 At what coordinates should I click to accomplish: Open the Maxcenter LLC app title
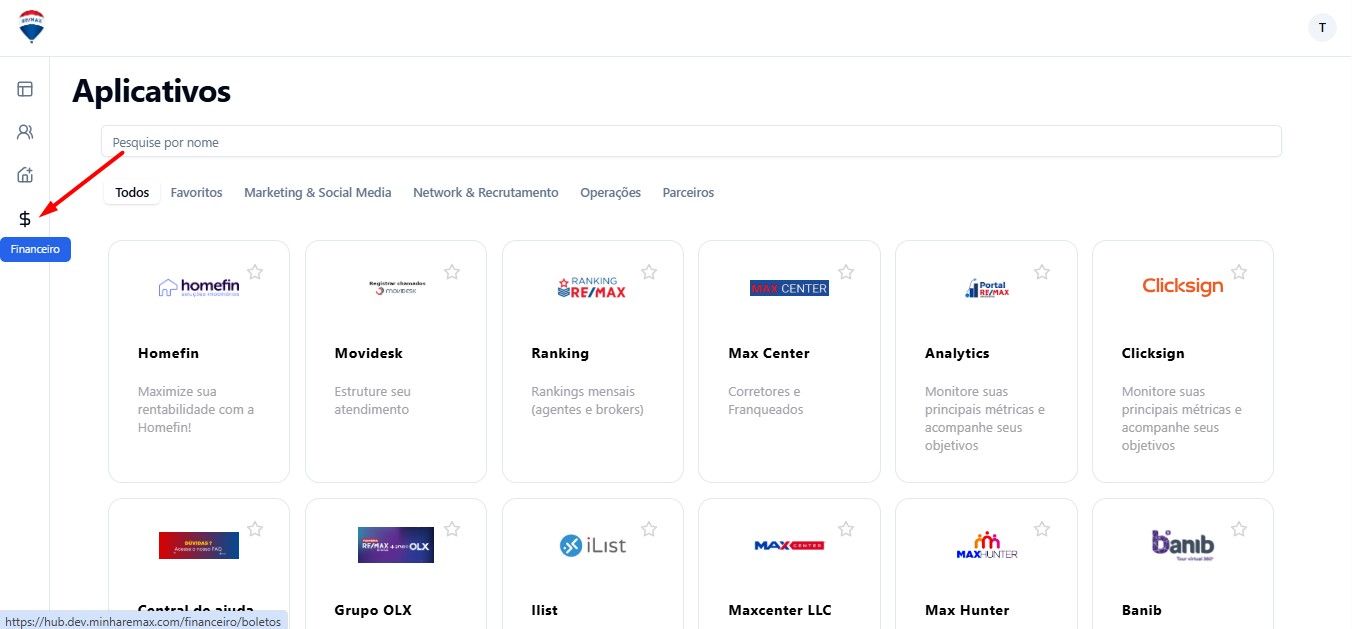780,610
